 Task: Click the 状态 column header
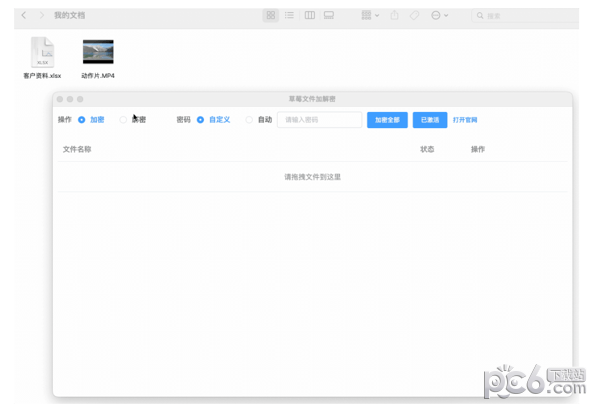[427, 149]
